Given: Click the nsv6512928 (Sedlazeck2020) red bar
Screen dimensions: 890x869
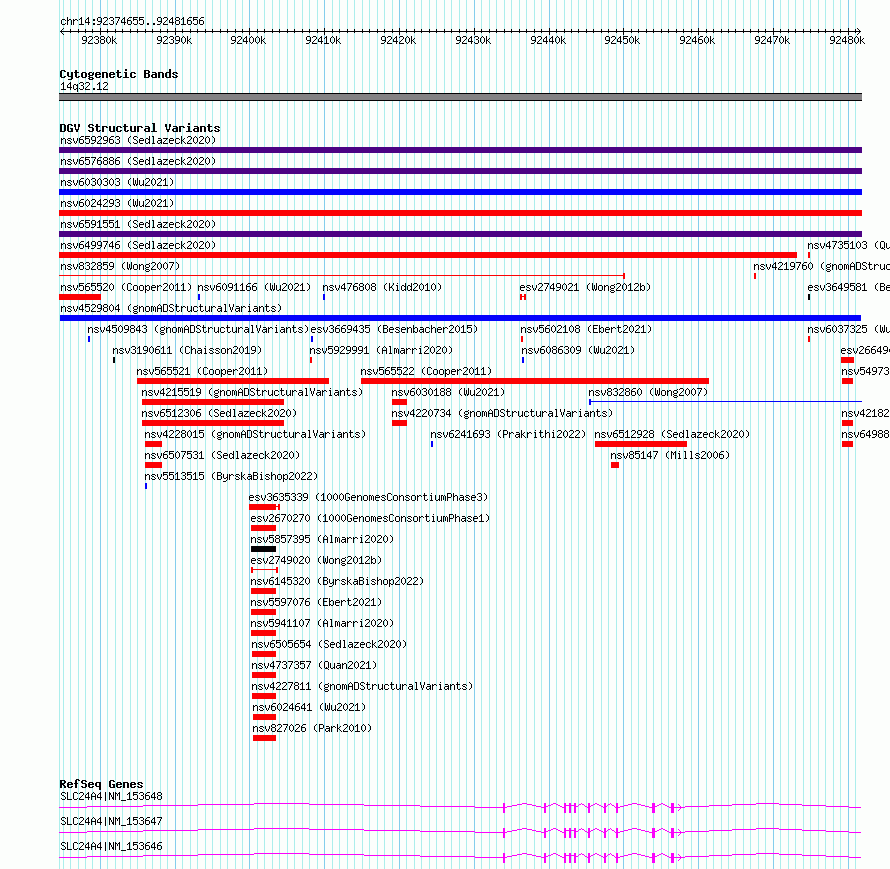Looking at the screenshot, I should [641, 444].
